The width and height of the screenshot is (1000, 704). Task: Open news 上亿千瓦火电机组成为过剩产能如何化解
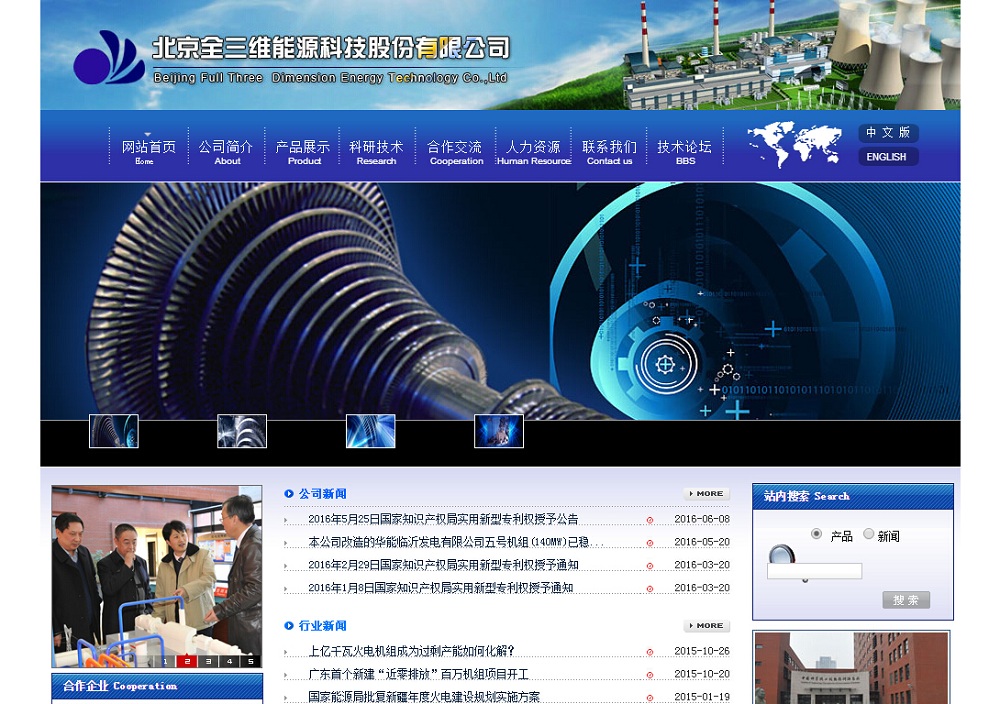point(411,651)
